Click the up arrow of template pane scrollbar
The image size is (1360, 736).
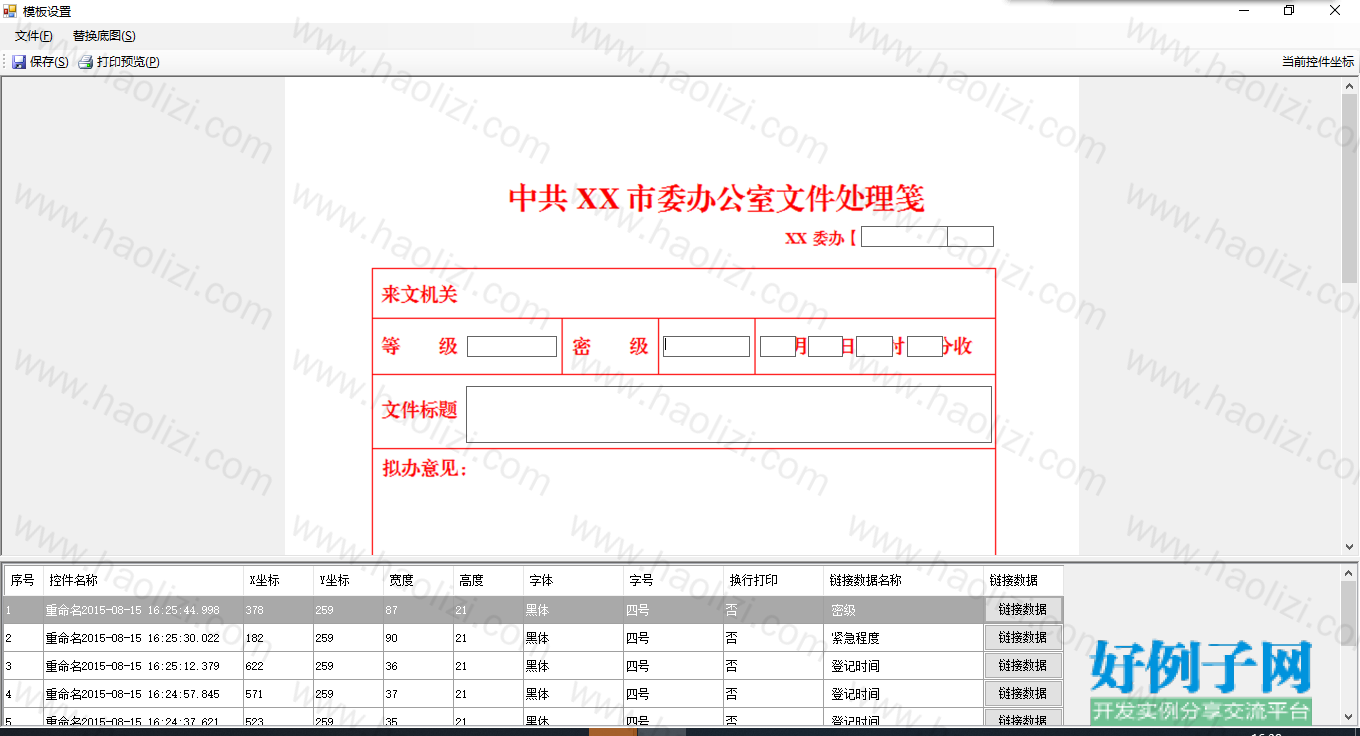point(1350,86)
